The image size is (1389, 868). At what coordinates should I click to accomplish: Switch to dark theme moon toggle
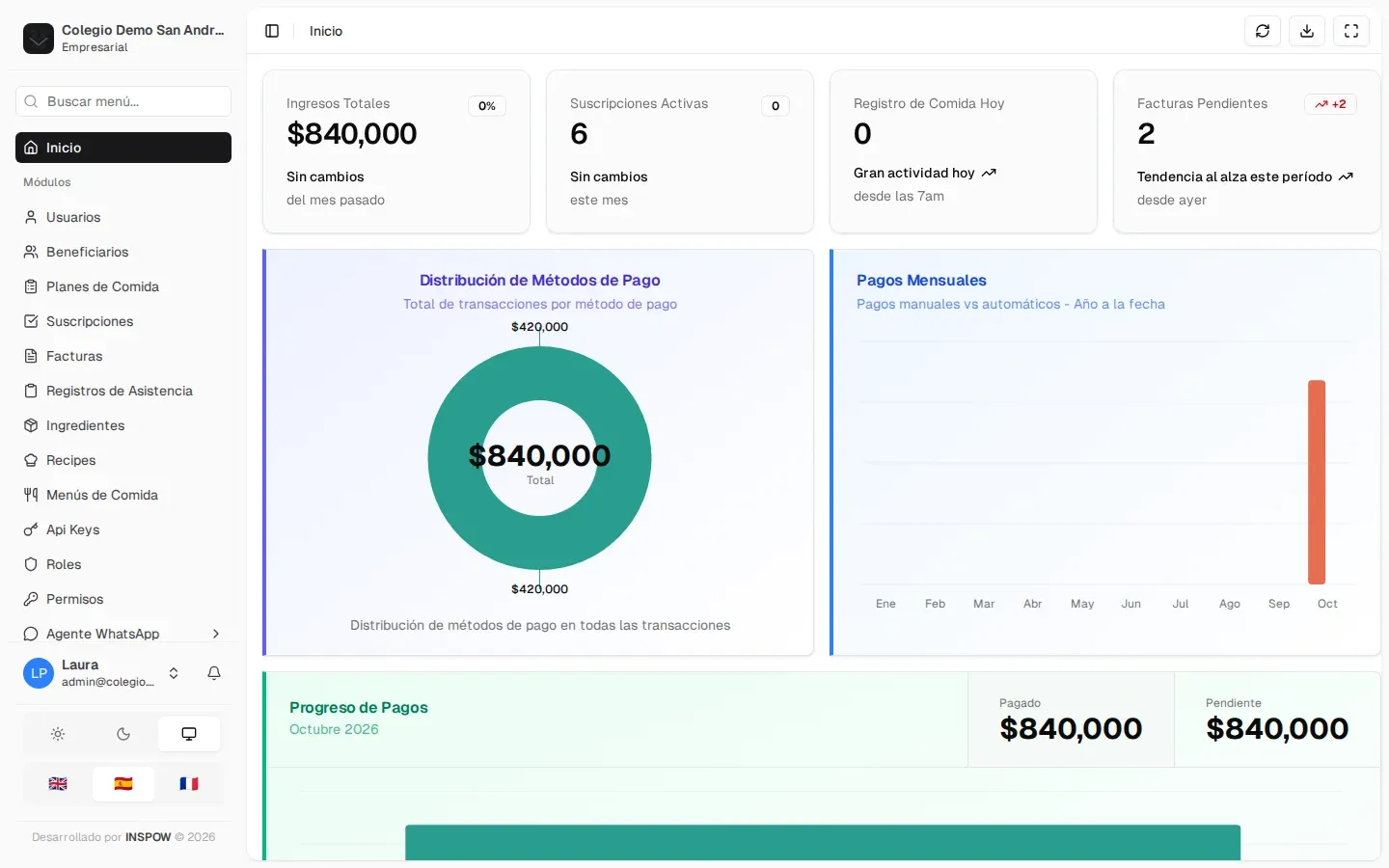tap(123, 734)
